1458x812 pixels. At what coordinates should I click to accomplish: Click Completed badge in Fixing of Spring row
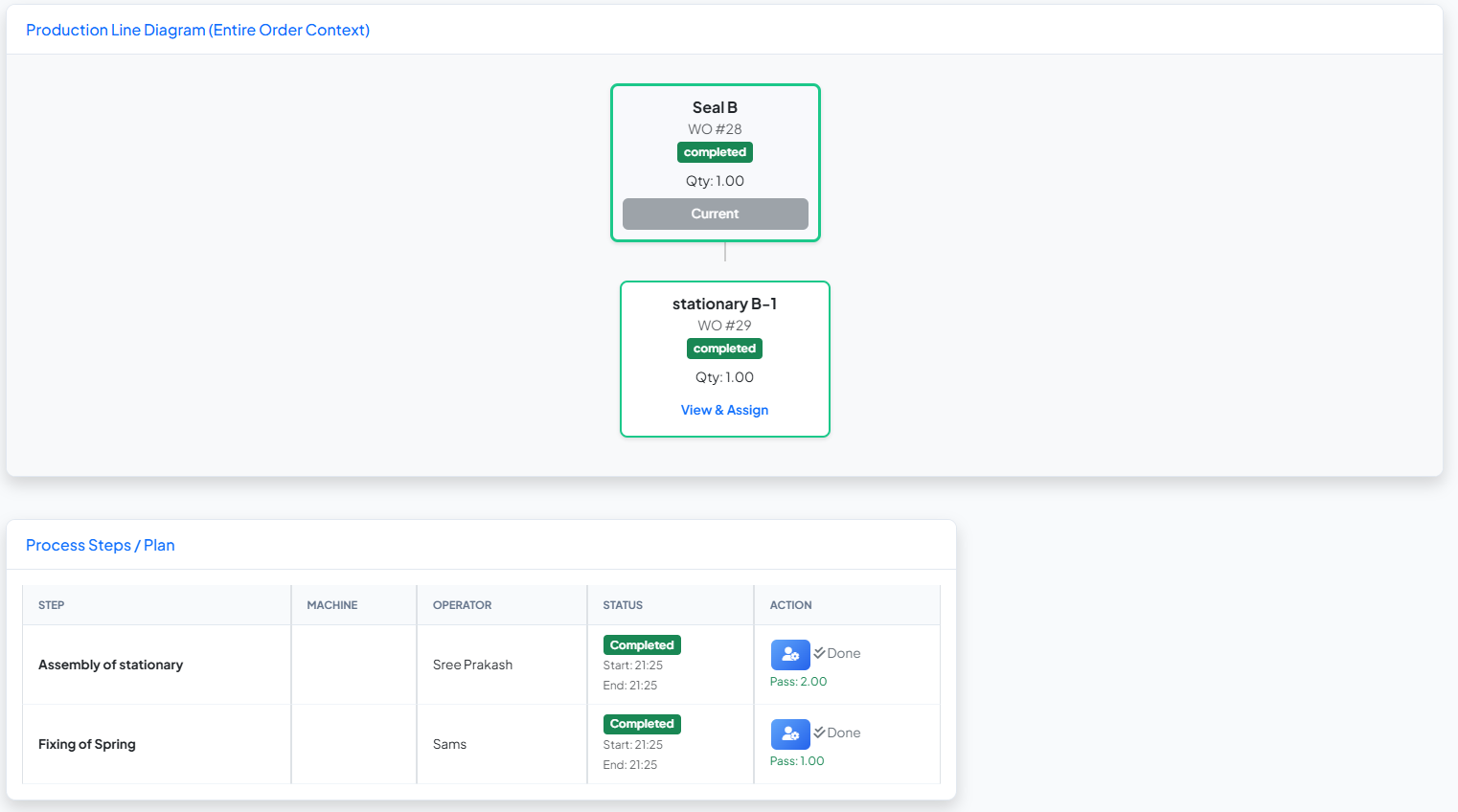[x=642, y=724]
